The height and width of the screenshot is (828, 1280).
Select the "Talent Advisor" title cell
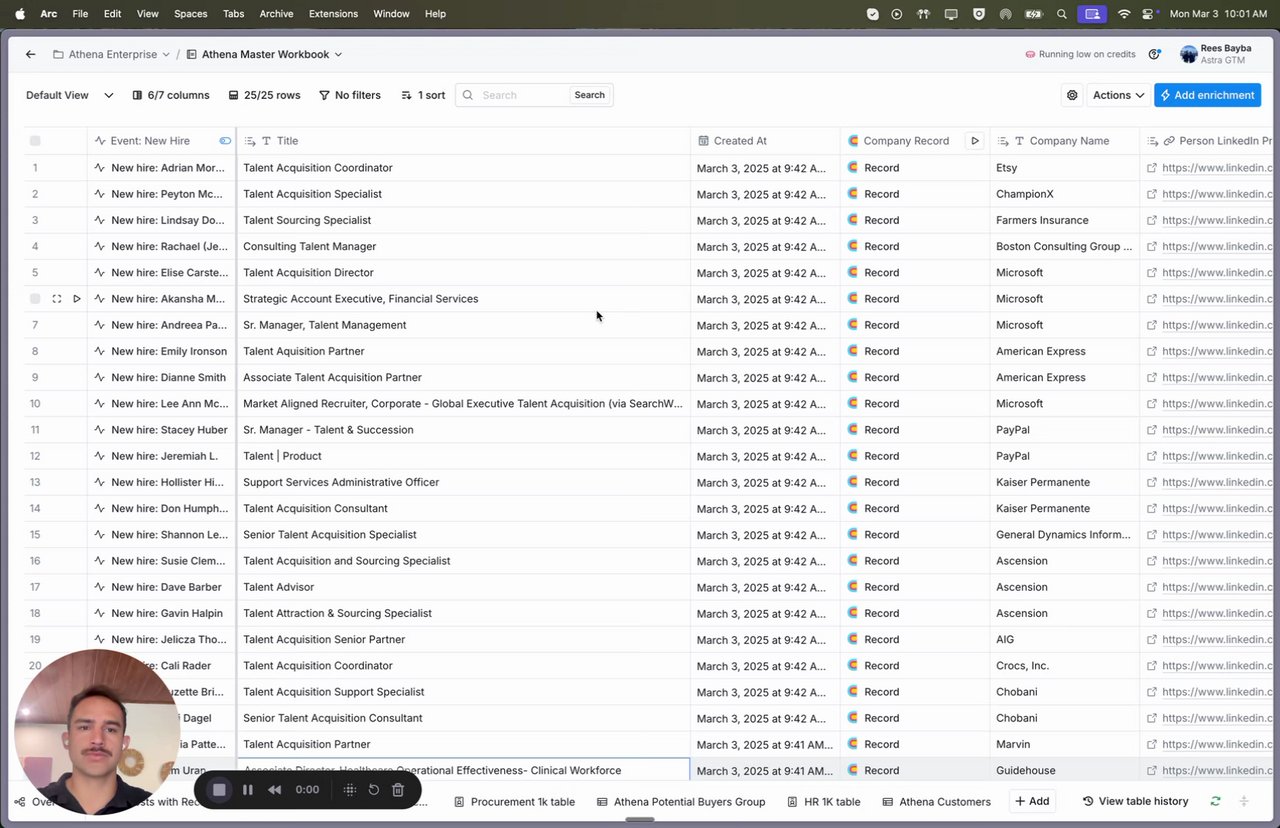[463, 587]
